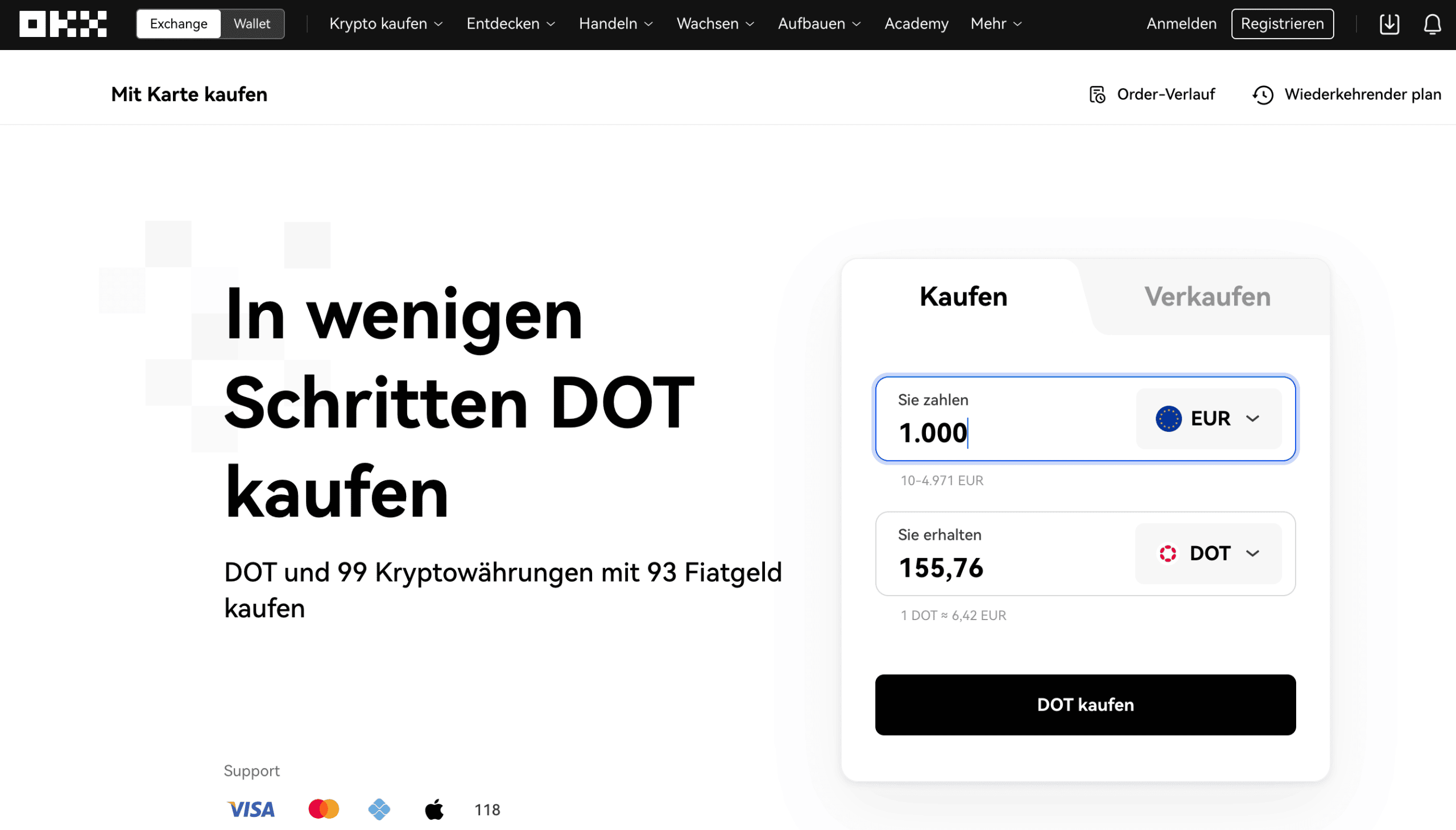The image size is (1456, 830).
Task: Switch to Exchange mode
Action: click(x=179, y=24)
